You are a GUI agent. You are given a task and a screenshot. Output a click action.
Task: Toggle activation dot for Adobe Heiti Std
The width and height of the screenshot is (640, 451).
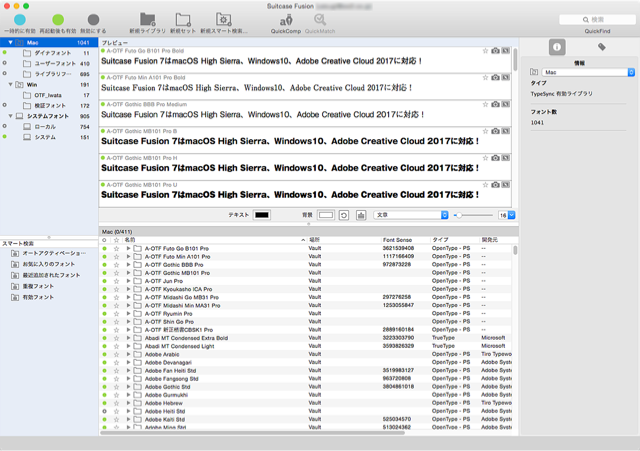[x=104, y=411]
